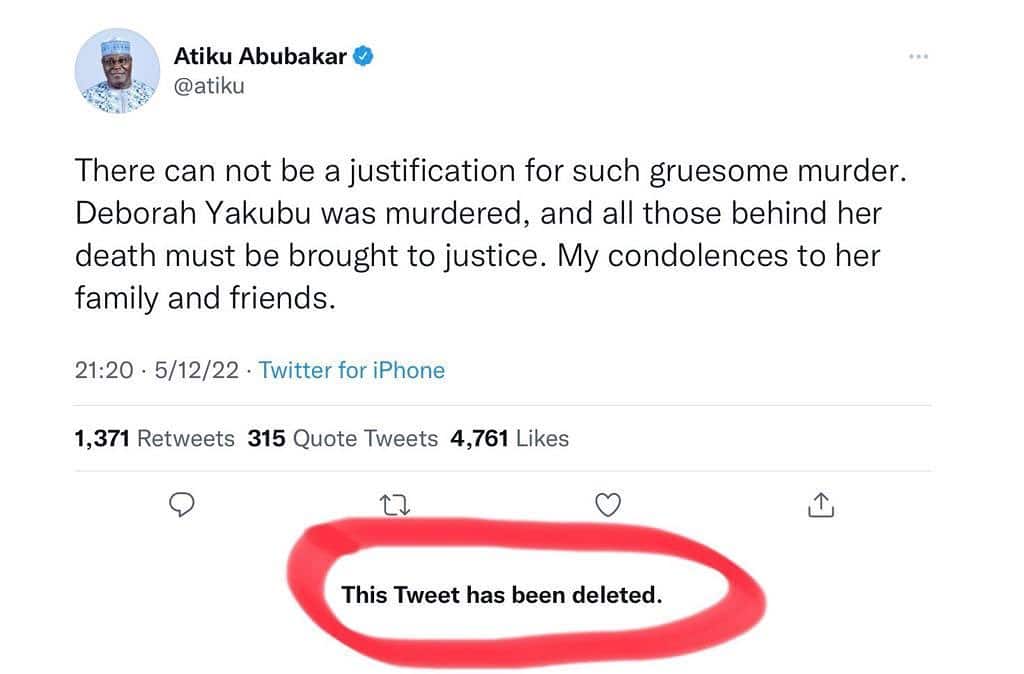Open the Twitter for iPhone source link

click(x=351, y=371)
